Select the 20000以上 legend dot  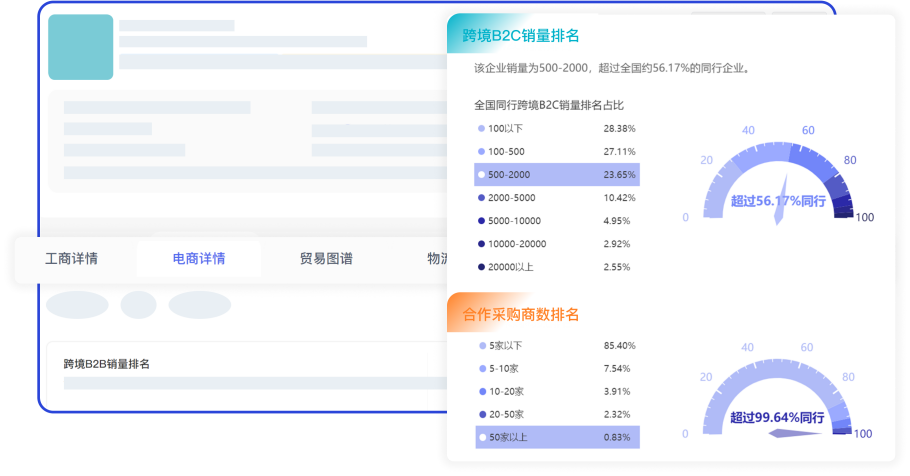point(481,267)
